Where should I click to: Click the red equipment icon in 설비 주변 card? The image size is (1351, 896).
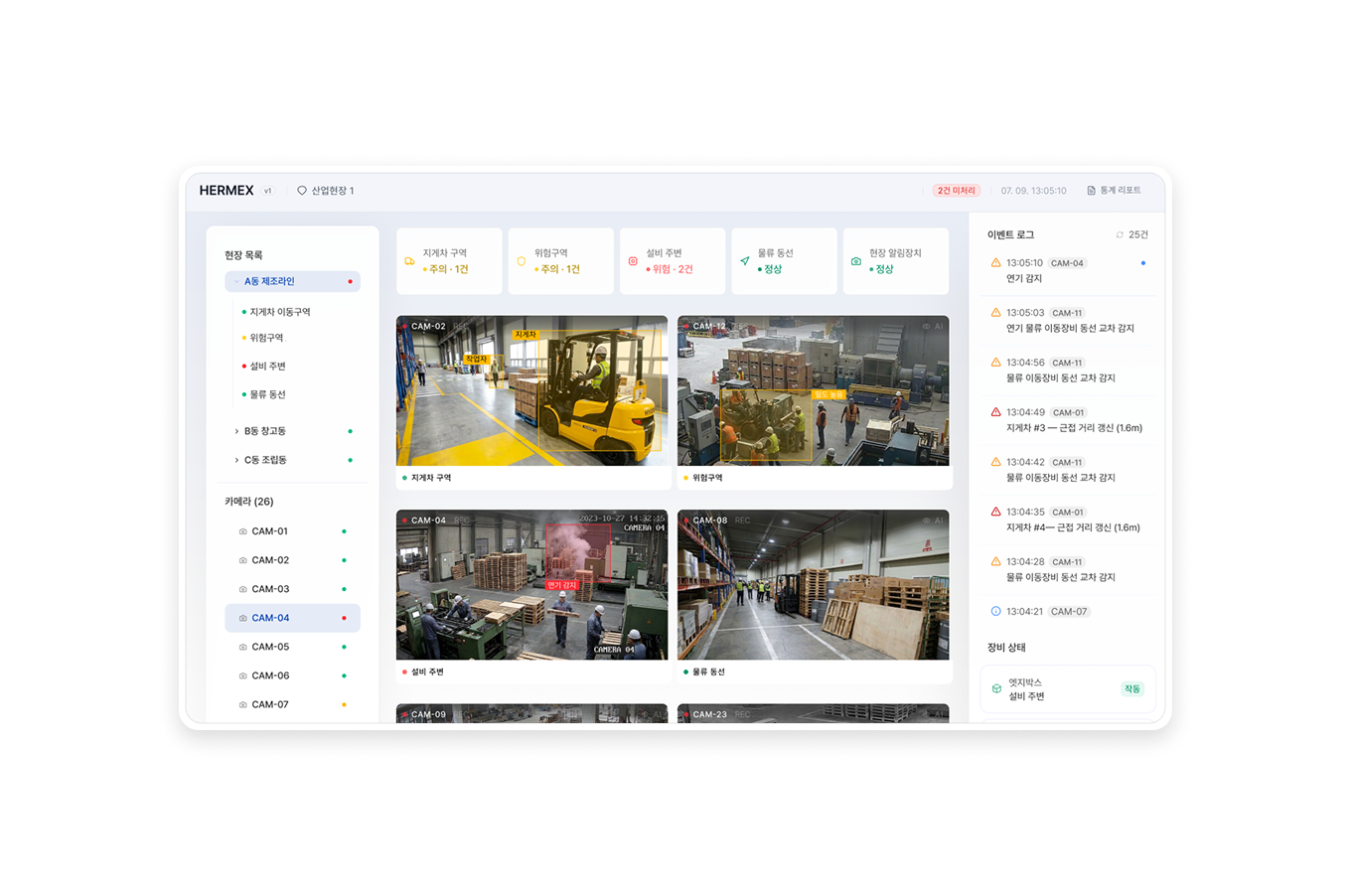click(633, 261)
